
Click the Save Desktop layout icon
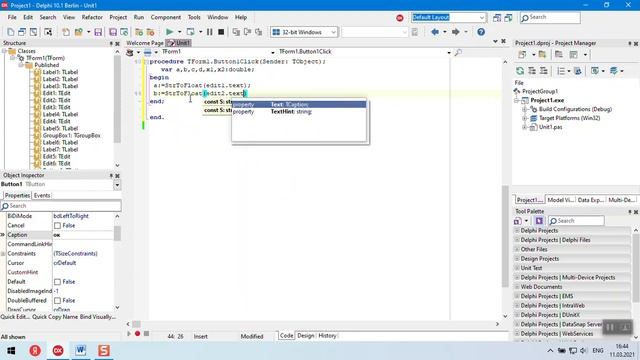coord(497,18)
